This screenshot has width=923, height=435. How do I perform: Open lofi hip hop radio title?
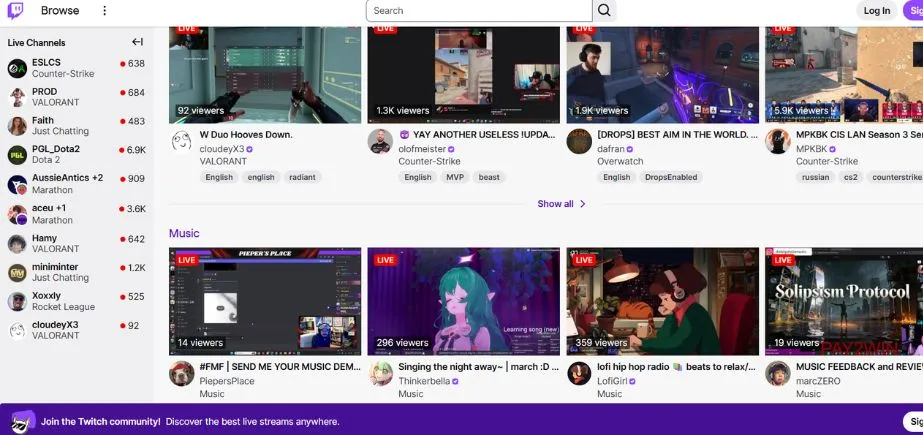click(x=677, y=367)
